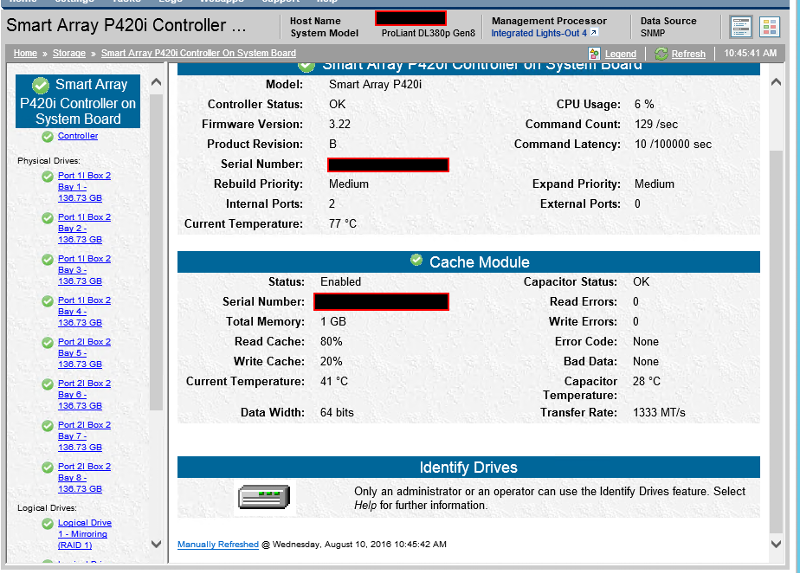Open the colored tile view icon in header
This screenshot has height=573, width=800.
[x=769, y=27]
